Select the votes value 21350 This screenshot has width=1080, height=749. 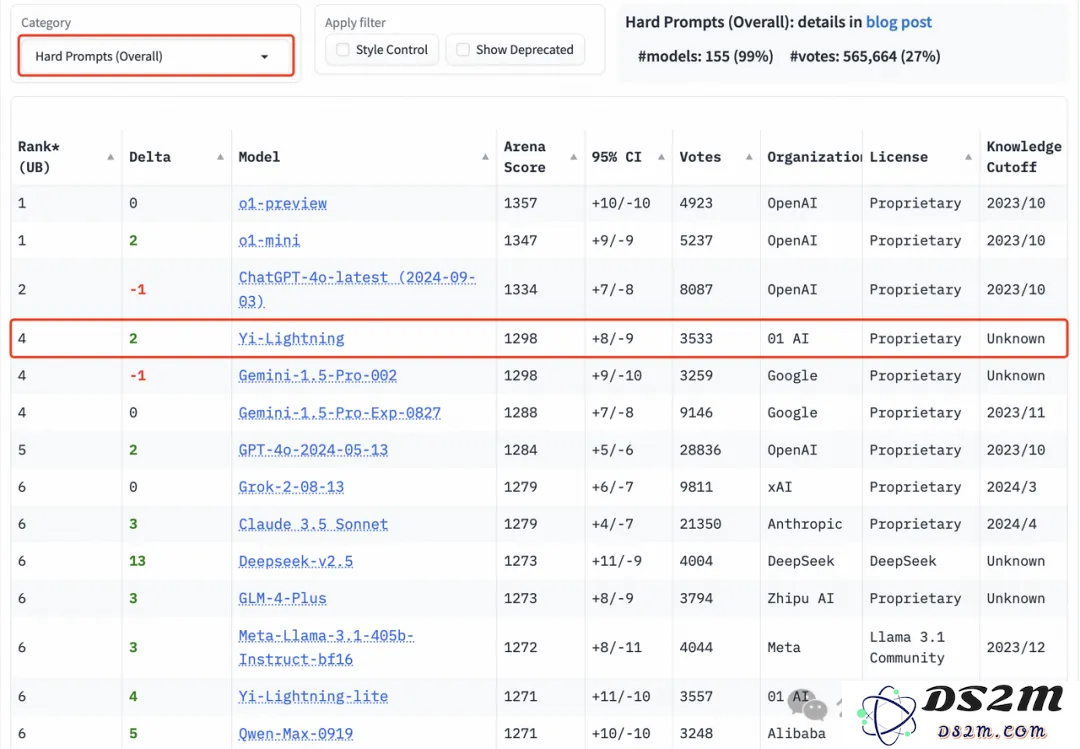pyautogui.click(x=700, y=524)
